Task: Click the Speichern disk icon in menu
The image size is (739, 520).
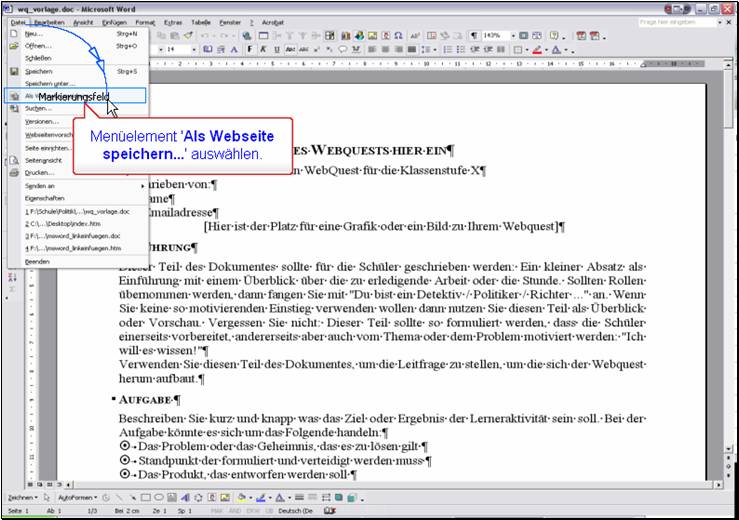Action: point(14,71)
